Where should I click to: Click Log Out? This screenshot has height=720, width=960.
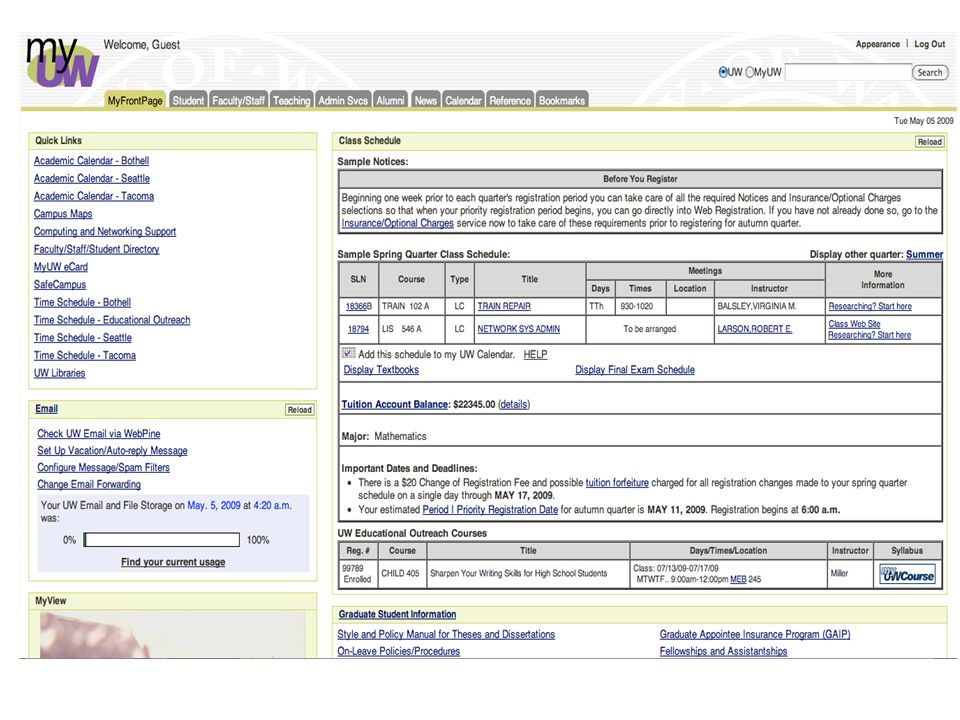click(x=929, y=44)
